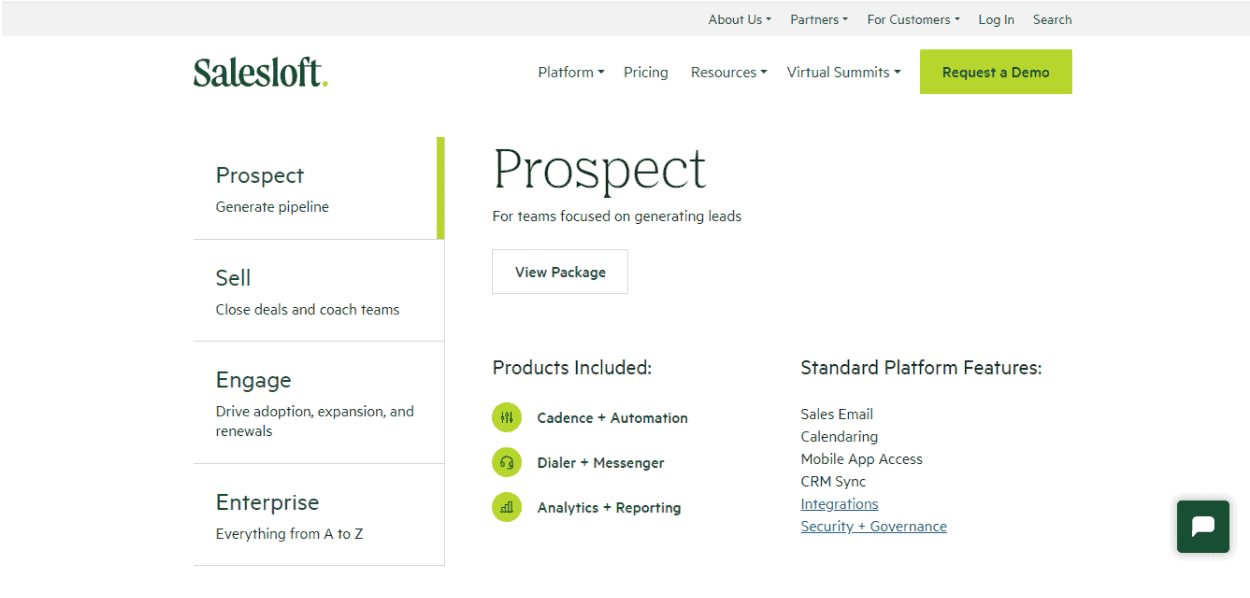Screen dimensions: 1250x598
Task: Click the Cadence + Automation label
Action: coord(612,418)
